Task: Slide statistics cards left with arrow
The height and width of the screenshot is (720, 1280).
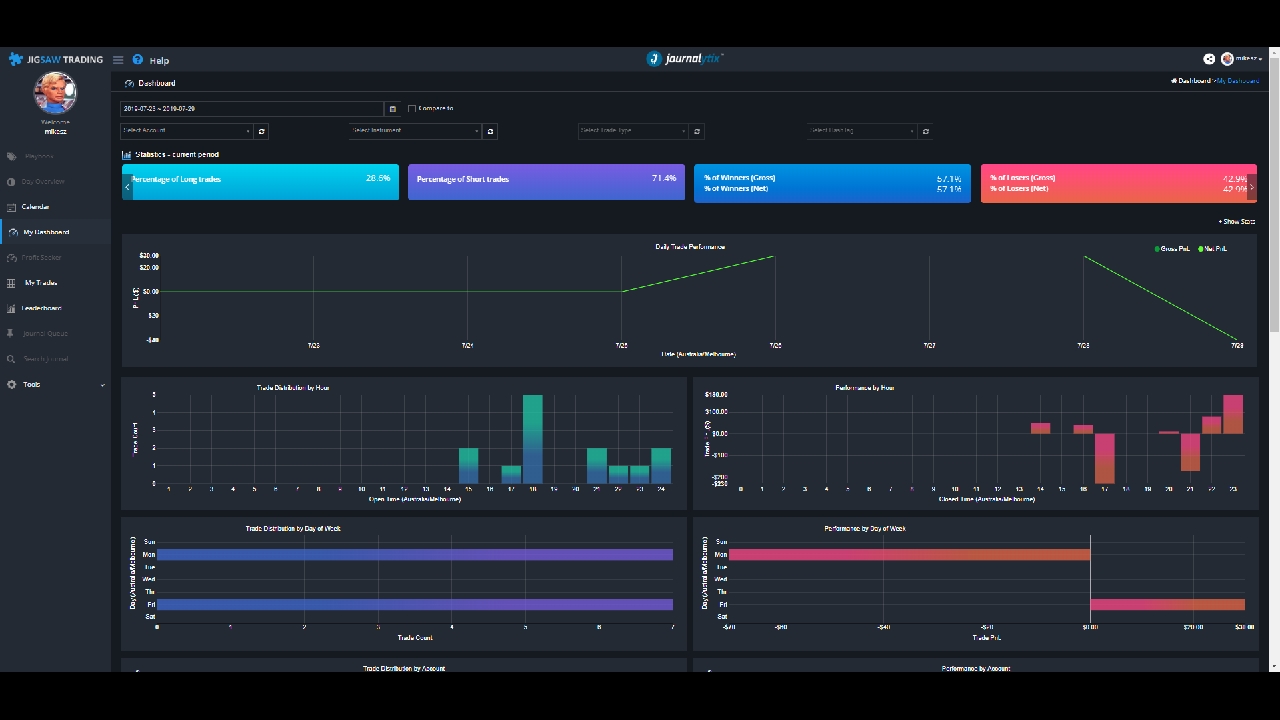Action: pos(127,187)
